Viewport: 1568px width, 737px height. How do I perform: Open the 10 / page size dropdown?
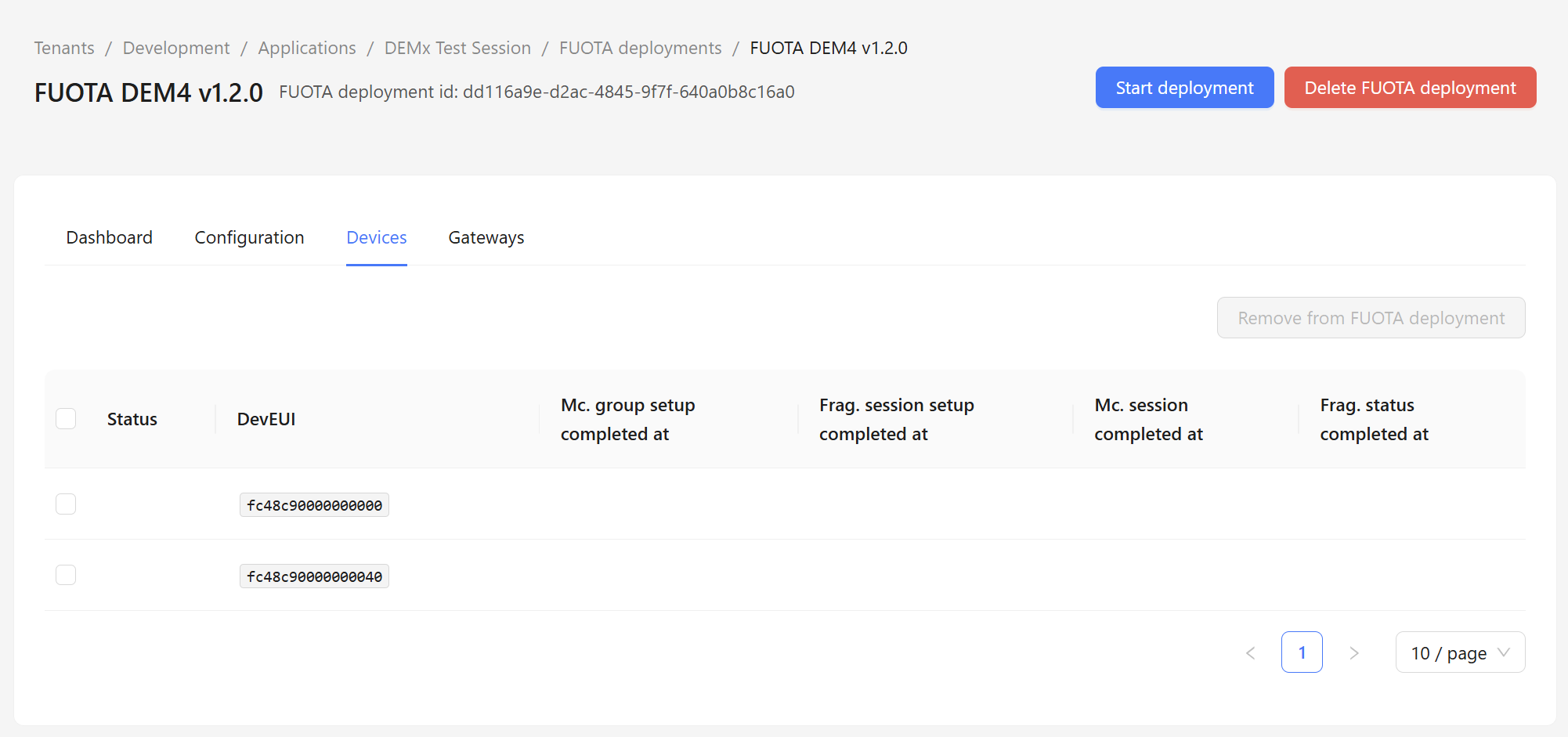coord(1460,652)
